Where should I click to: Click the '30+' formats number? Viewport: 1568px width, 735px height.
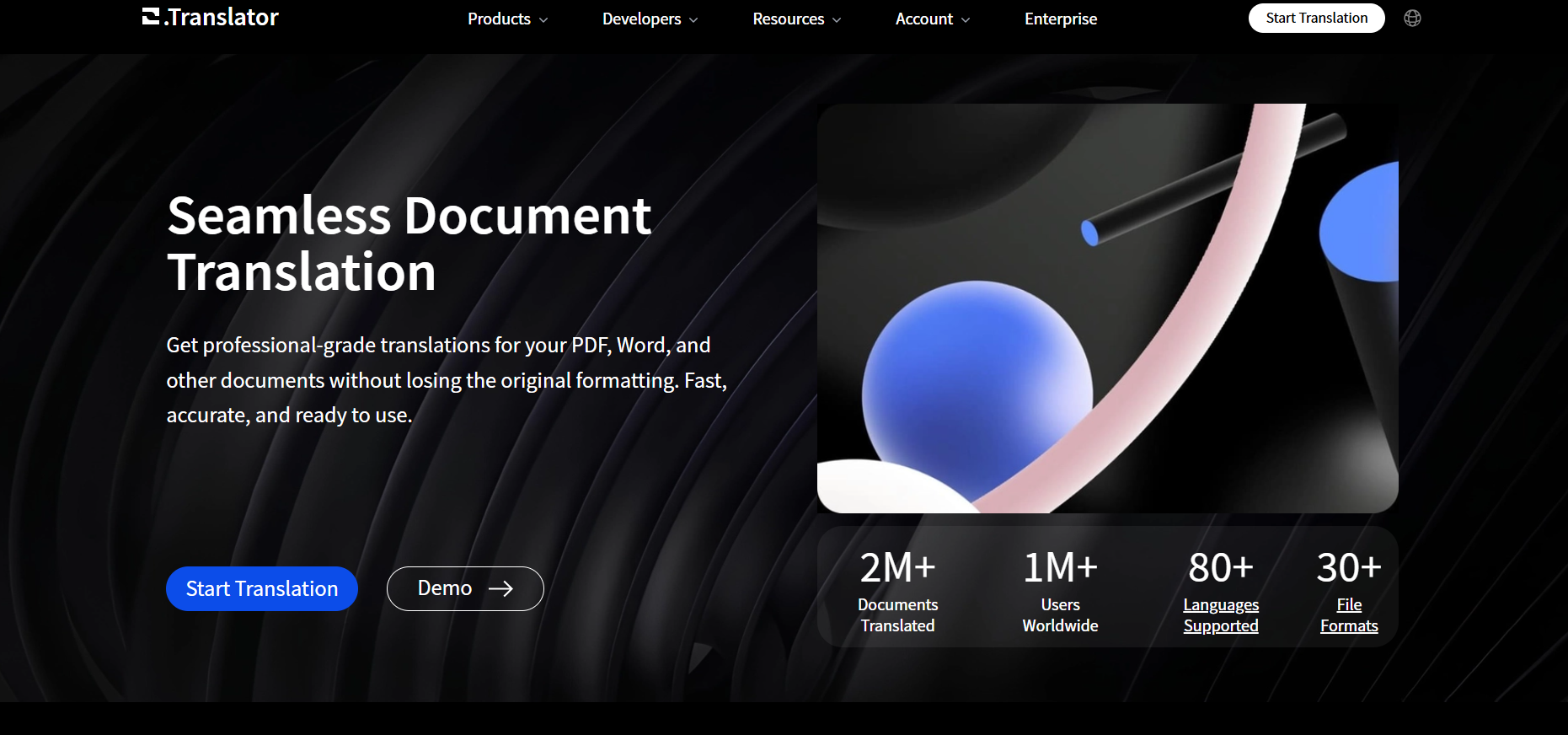coord(1349,567)
